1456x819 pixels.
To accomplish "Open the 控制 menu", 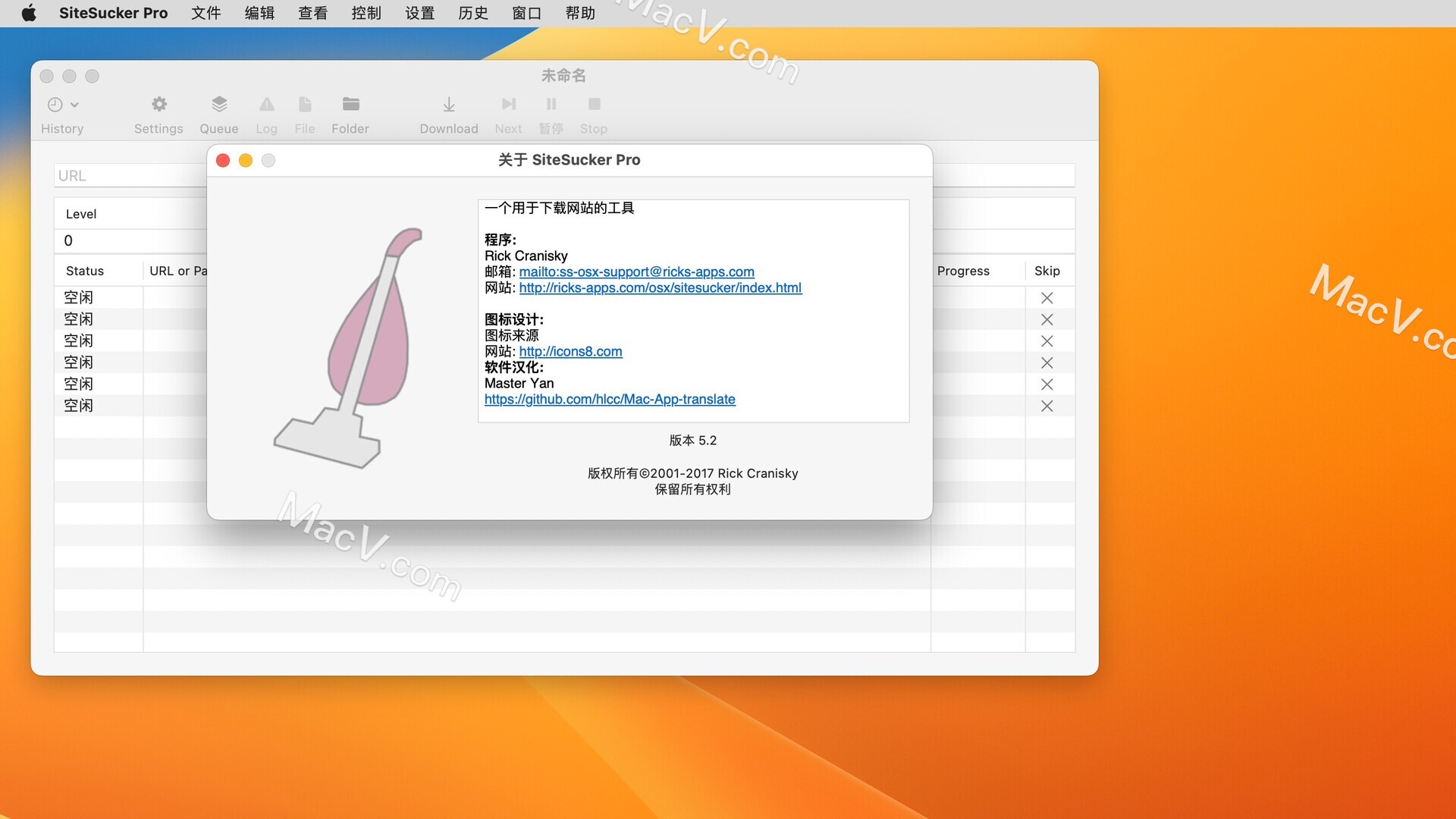I will 366,13.
